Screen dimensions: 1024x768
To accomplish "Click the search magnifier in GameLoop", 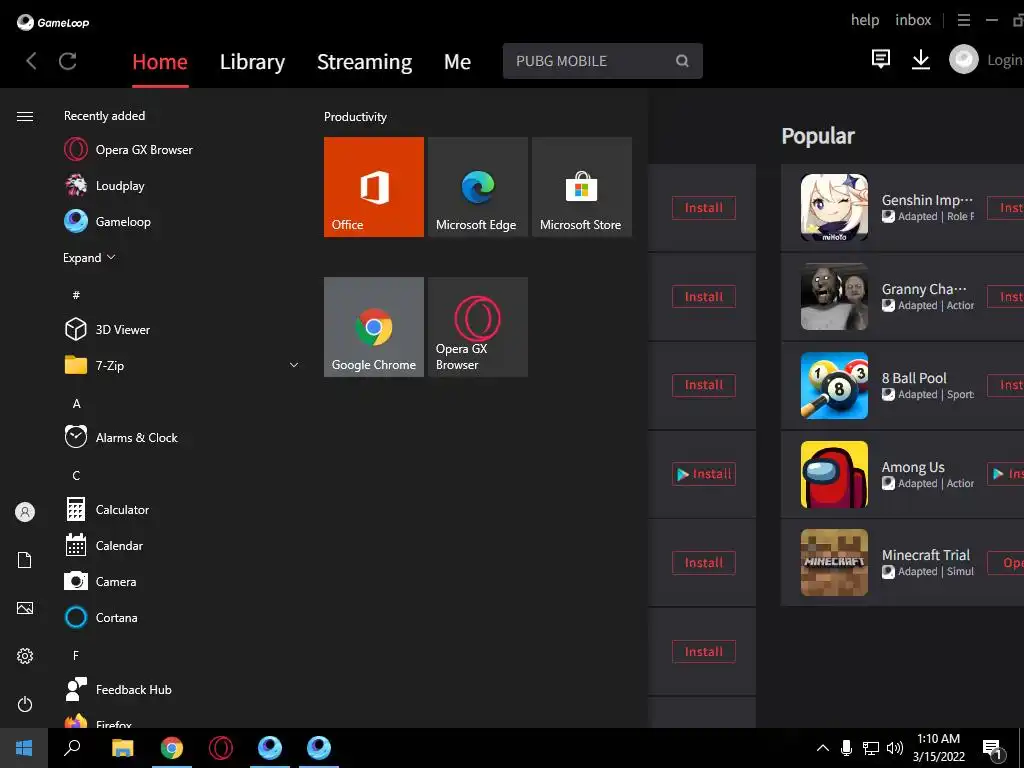I will tap(682, 61).
